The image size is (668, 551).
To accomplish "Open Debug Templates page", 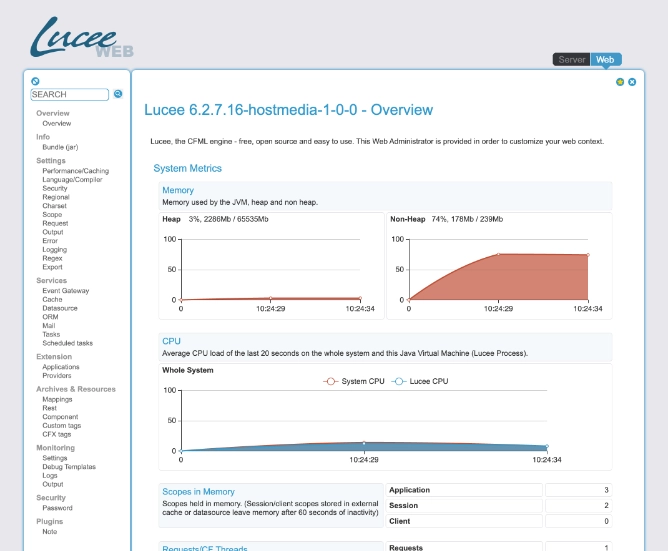I will [x=69, y=467].
